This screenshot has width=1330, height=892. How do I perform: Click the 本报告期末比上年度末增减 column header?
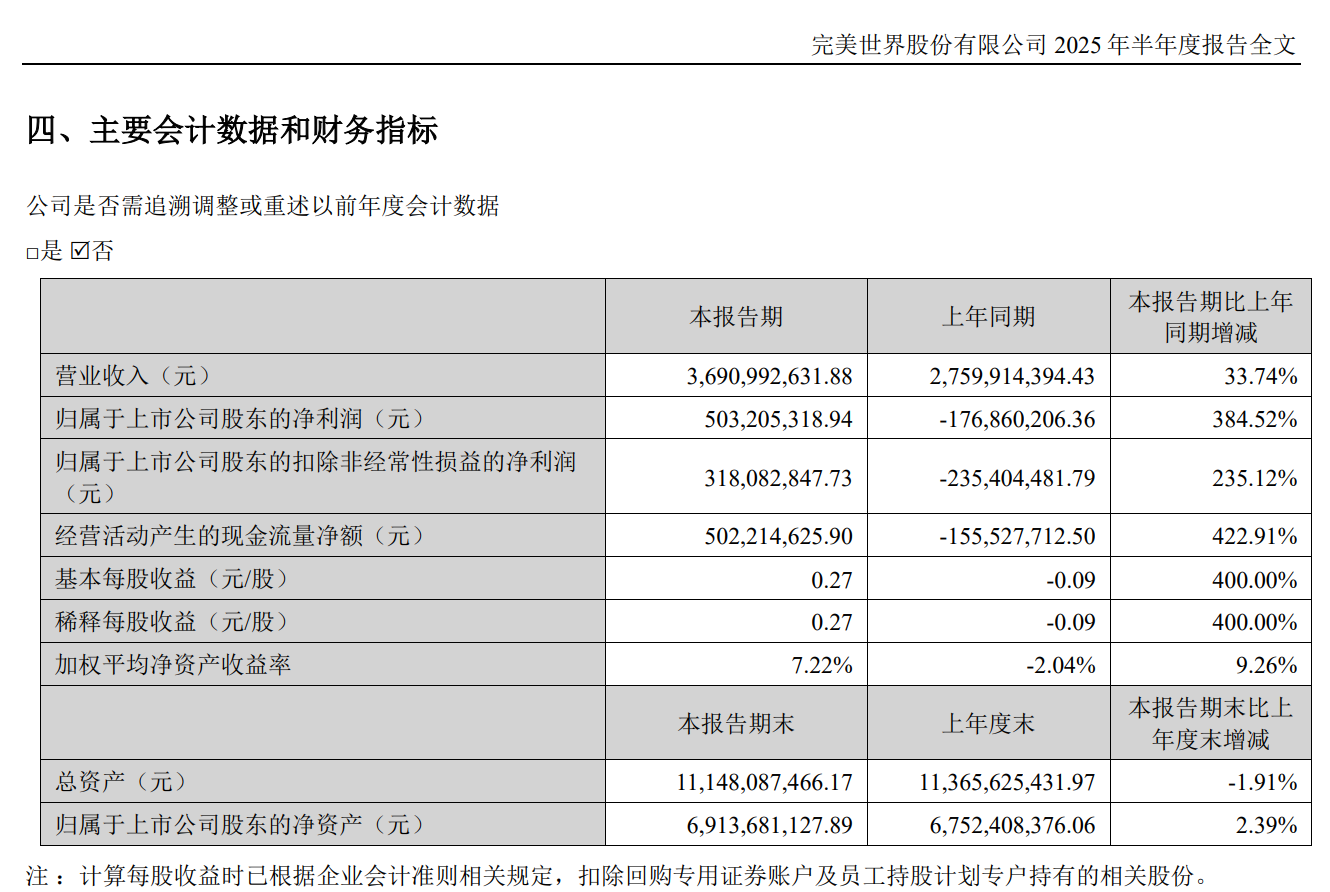1211,723
